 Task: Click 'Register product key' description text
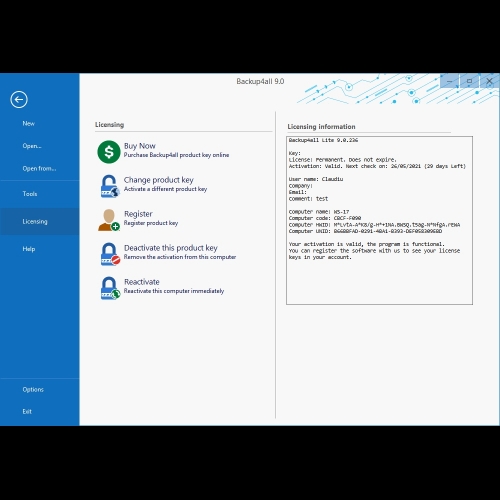point(151,223)
